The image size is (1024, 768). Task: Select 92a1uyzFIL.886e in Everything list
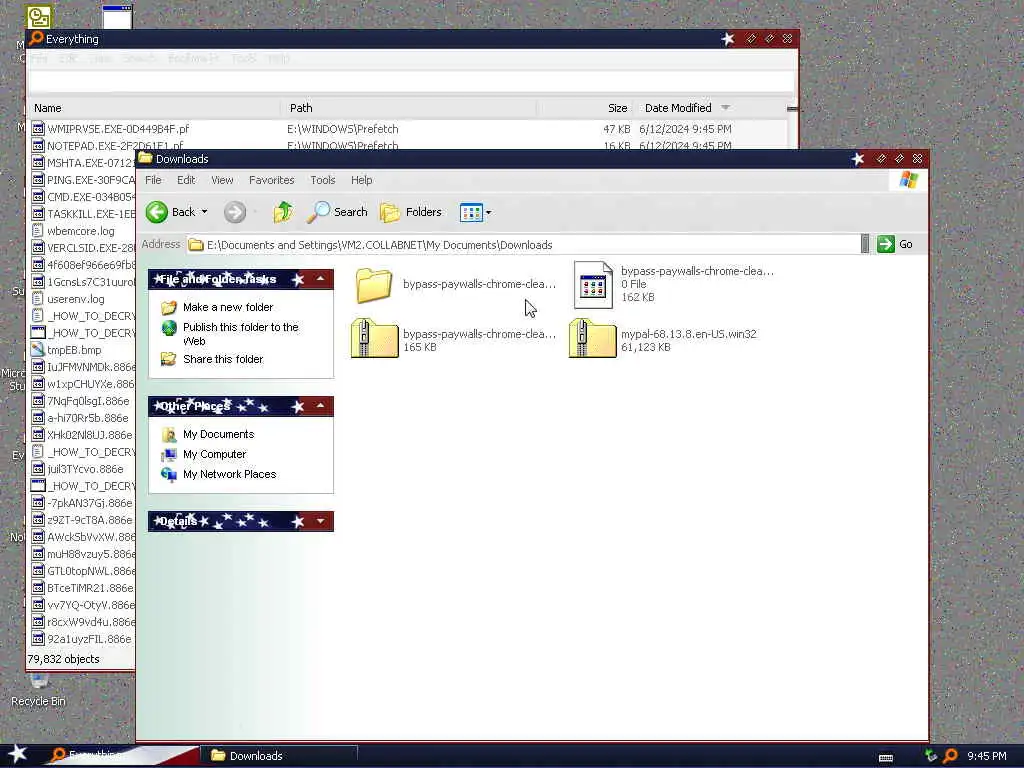click(89, 639)
